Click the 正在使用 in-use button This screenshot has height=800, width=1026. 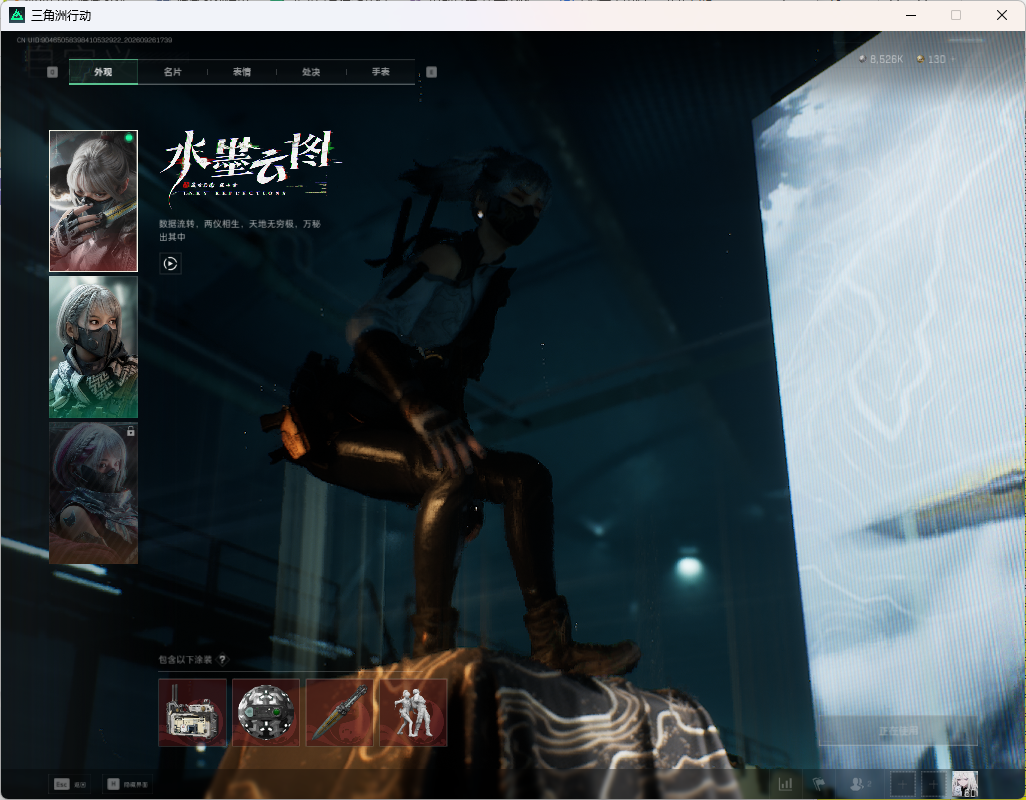point(898,731)
